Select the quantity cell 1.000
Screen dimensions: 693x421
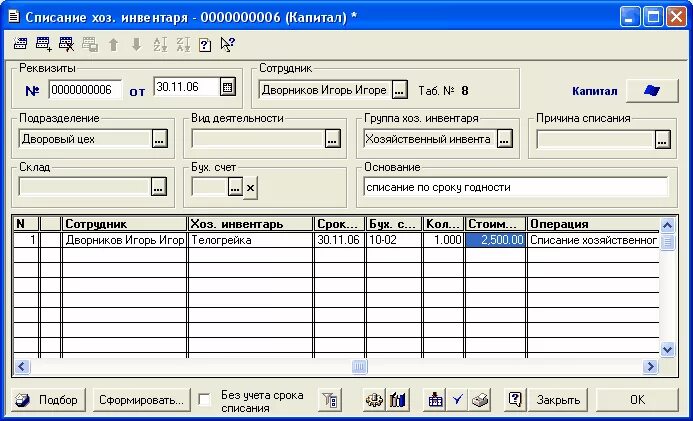pos(444,240)
